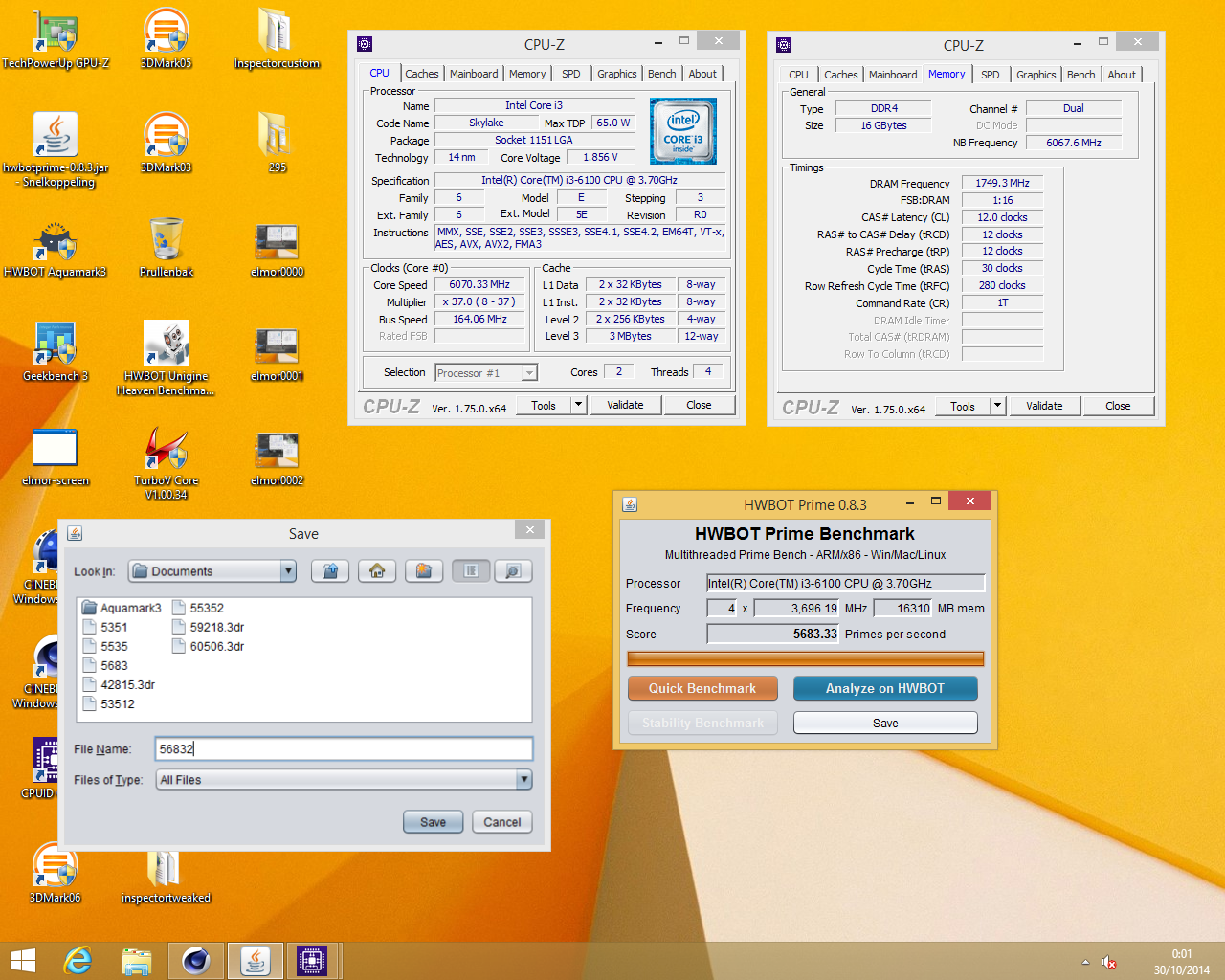Image resolution: width=1225 pixels, height=980 pixels.
Task: Click Validate in left CPU-Z window
Action: (x=625, y=405)
